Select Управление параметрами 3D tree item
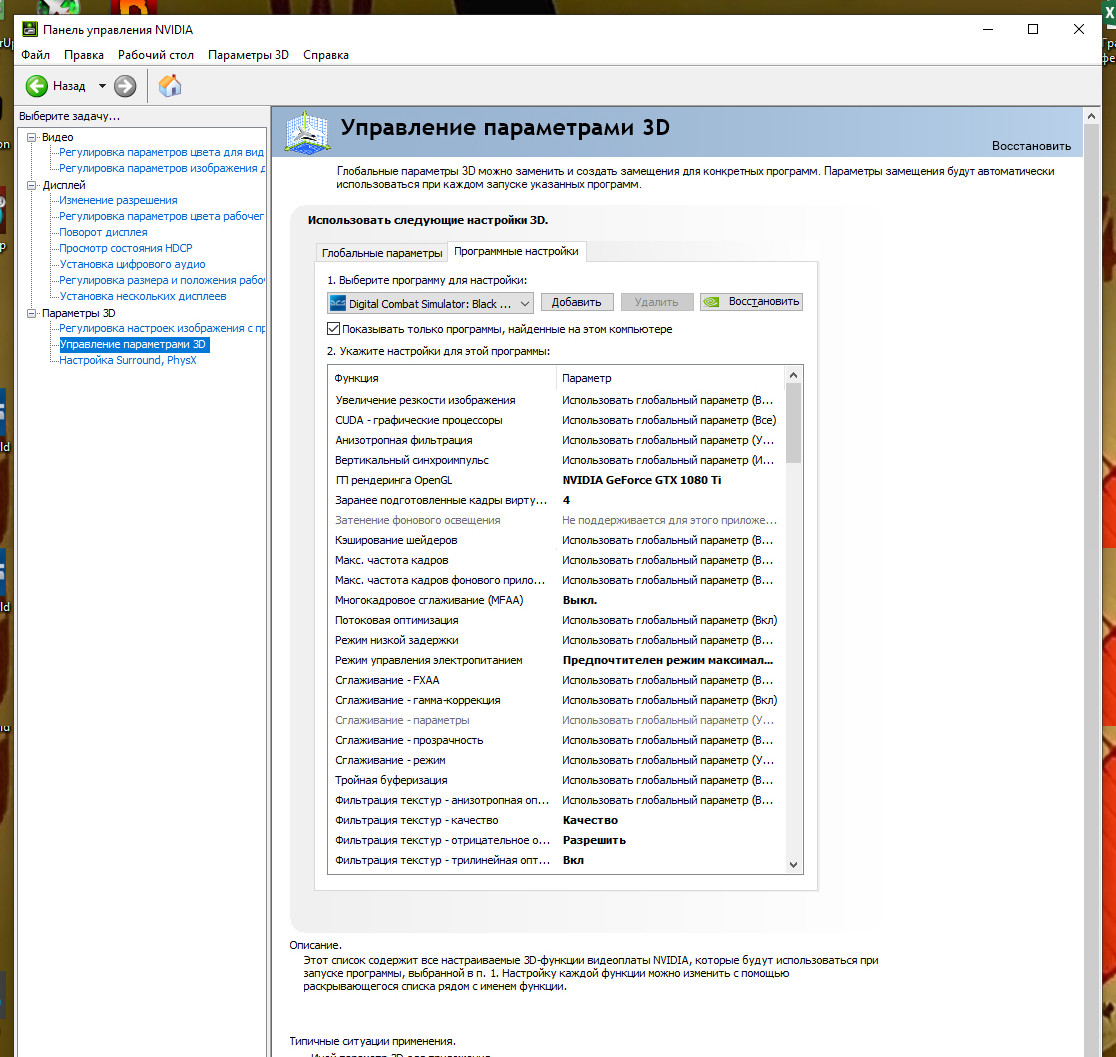1116x1057 pixels. 133,345
